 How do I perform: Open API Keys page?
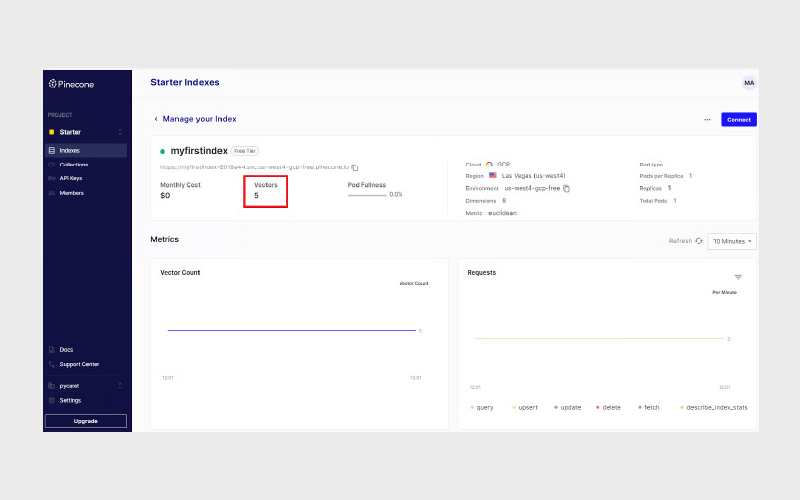coord(70,178)
